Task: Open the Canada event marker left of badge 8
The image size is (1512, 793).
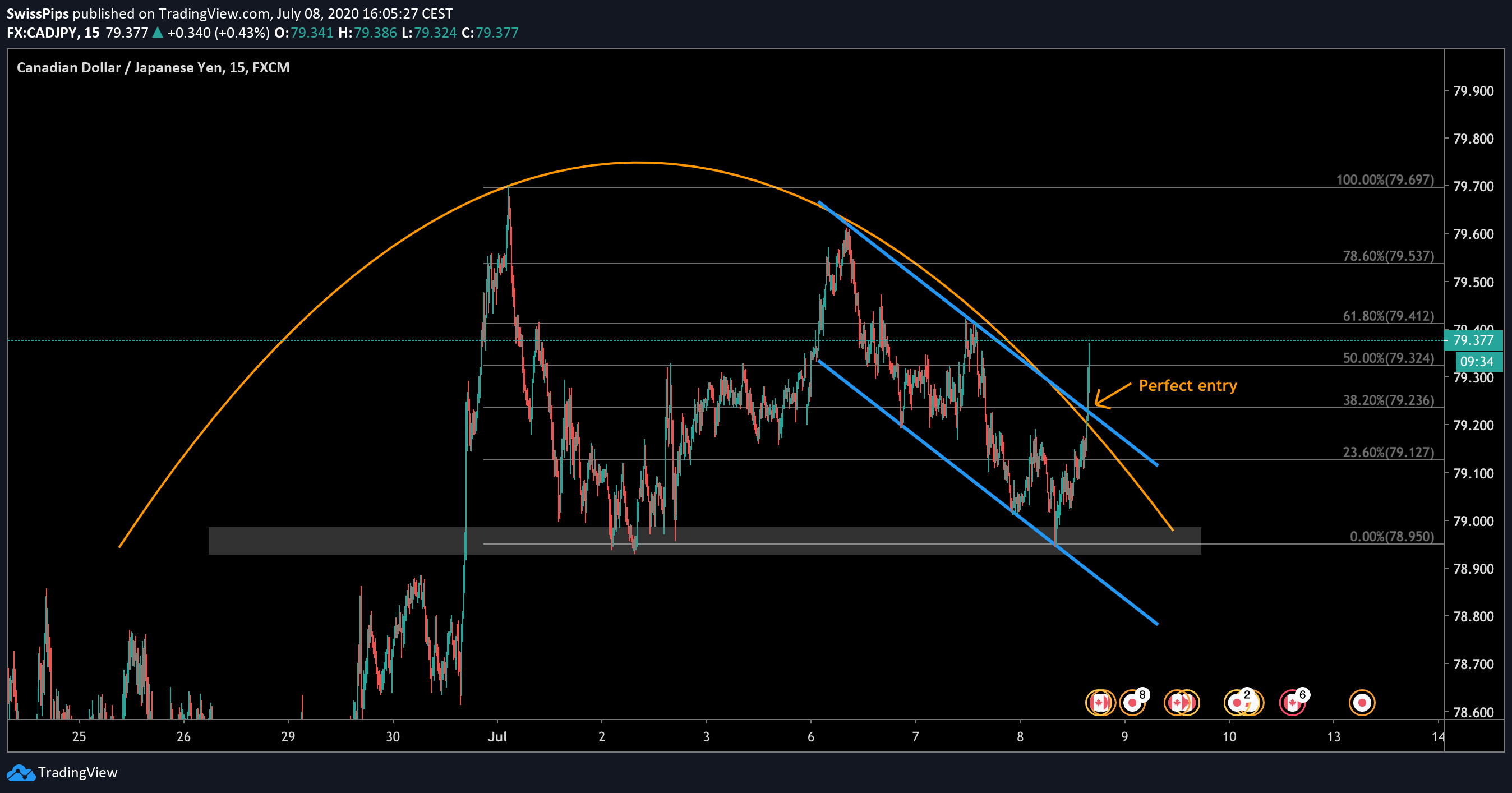Action: [1099, 703]
